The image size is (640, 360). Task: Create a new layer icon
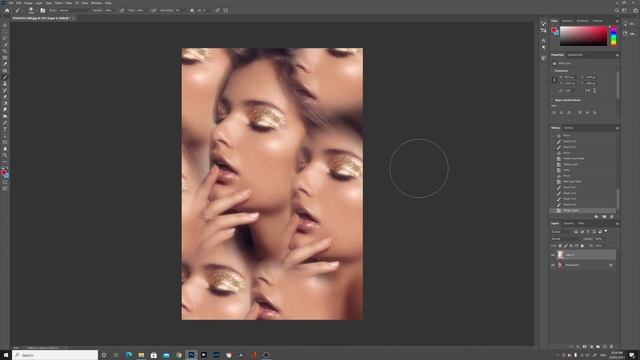coord(604,347)
